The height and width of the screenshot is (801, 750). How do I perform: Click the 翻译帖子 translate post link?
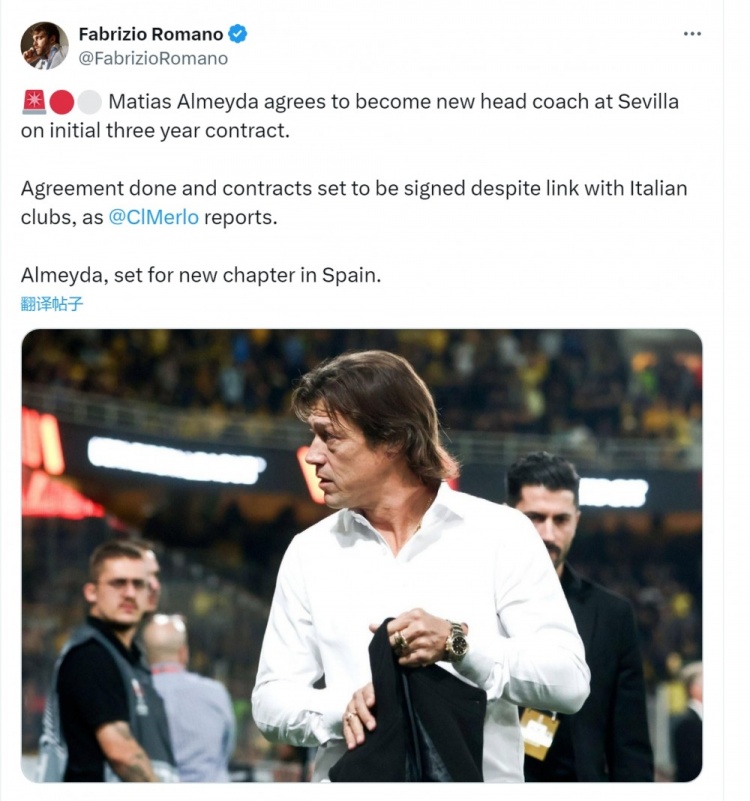click(52, 304)
